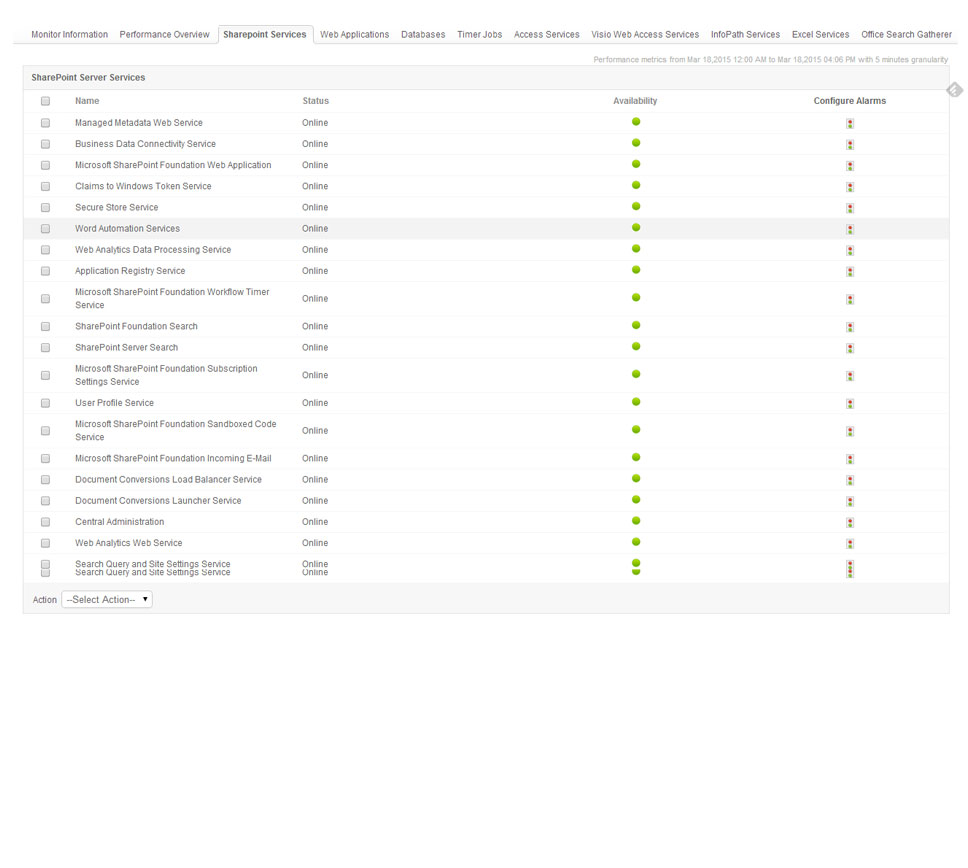Configure alarms for Central Administration
968x868 pixels.
850,521
